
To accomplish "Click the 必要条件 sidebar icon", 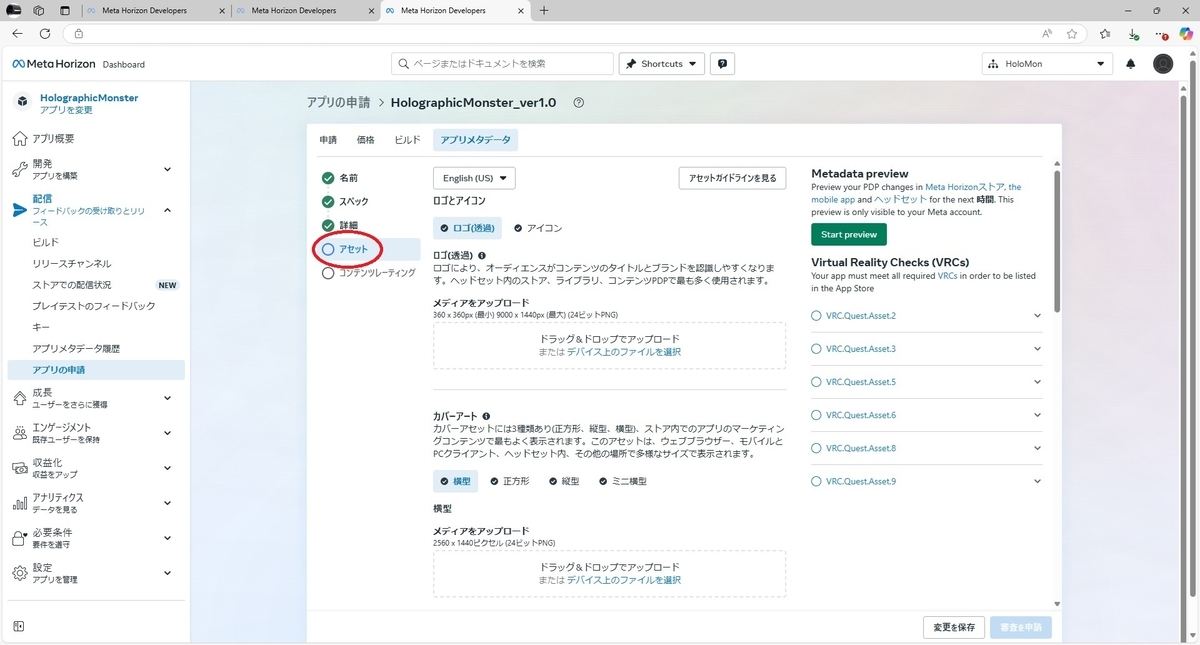I will click(x=20, y=538).
